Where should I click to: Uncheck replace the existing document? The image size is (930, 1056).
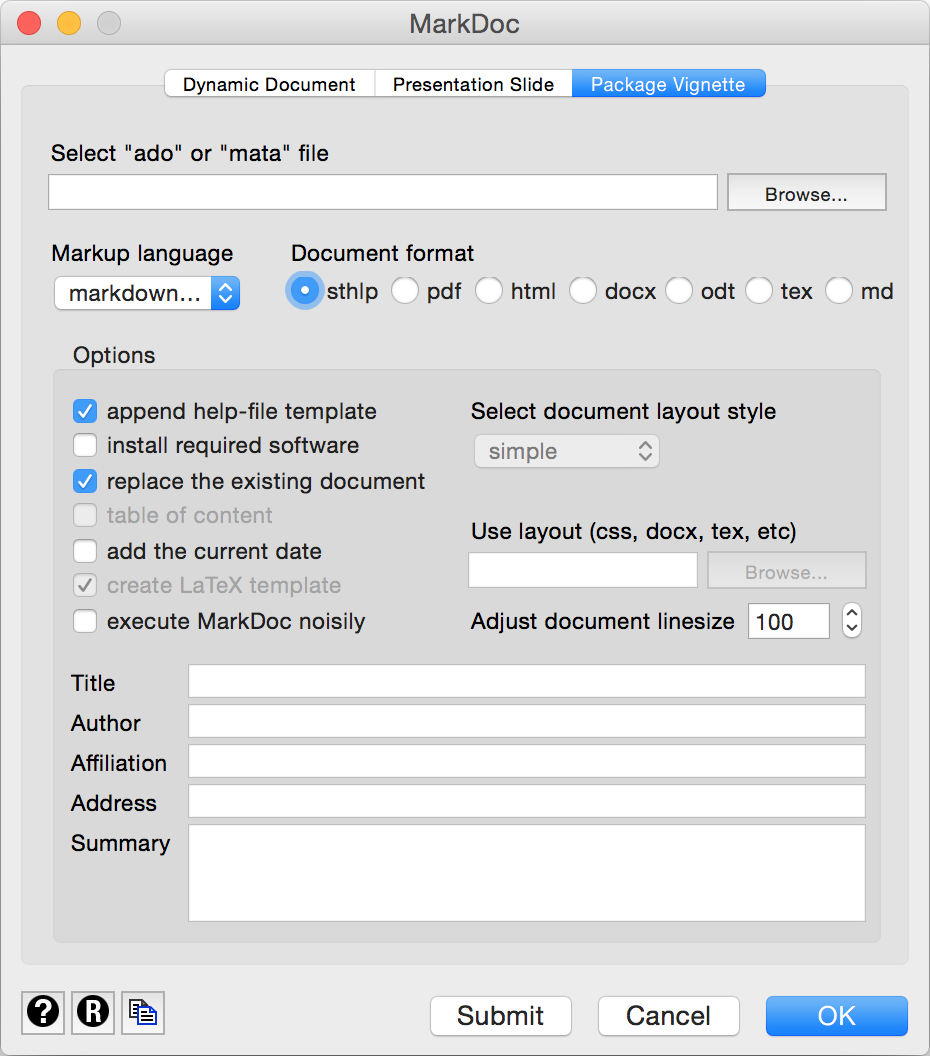point(85,481)
